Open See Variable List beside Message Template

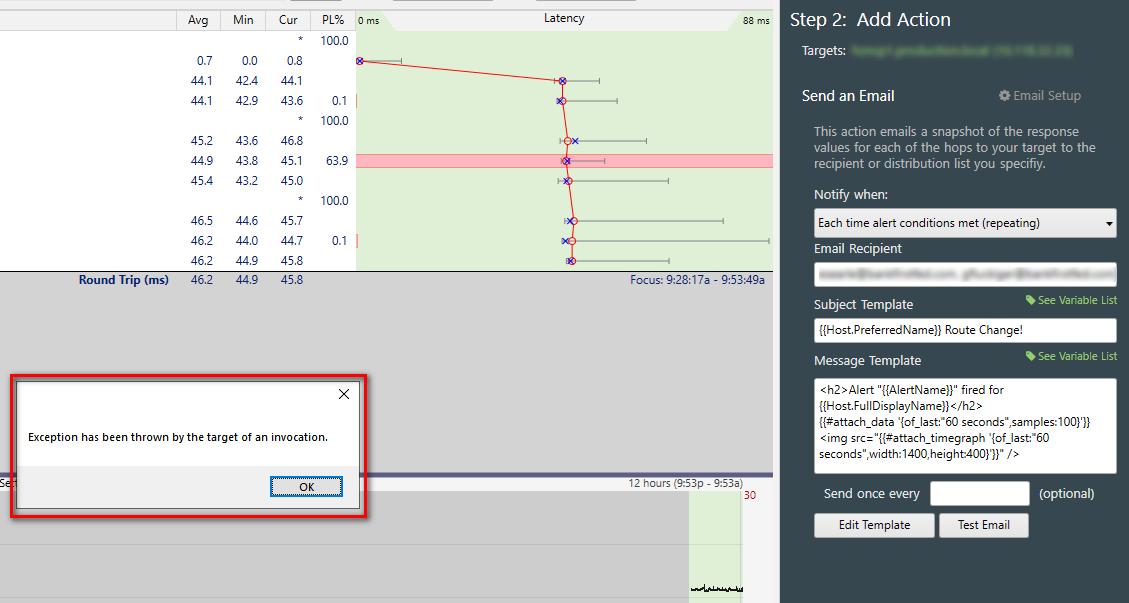(x=1071, y=356)
